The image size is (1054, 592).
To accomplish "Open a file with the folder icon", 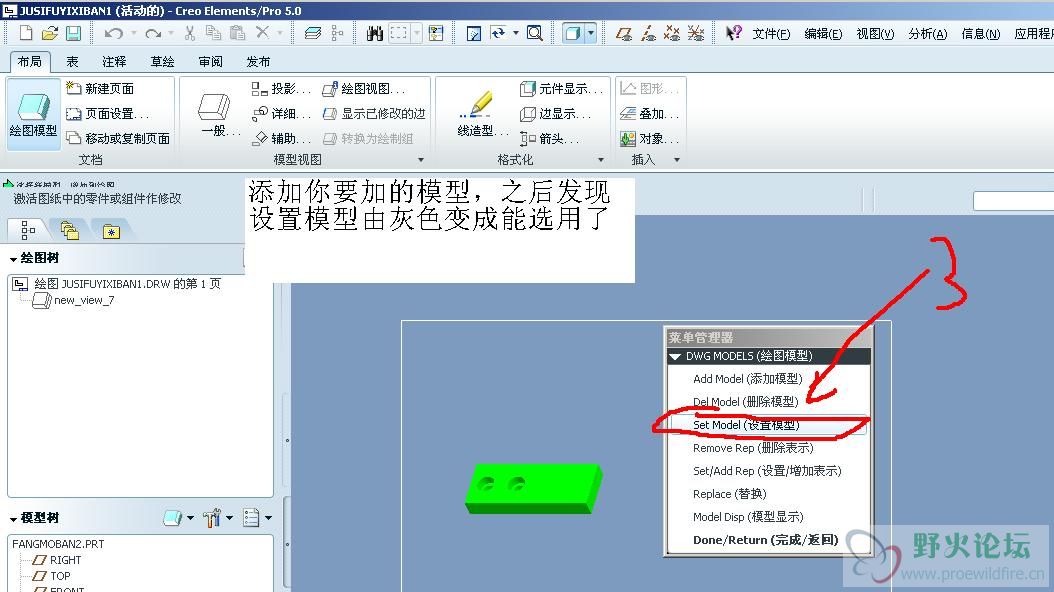I will (50, 32).
